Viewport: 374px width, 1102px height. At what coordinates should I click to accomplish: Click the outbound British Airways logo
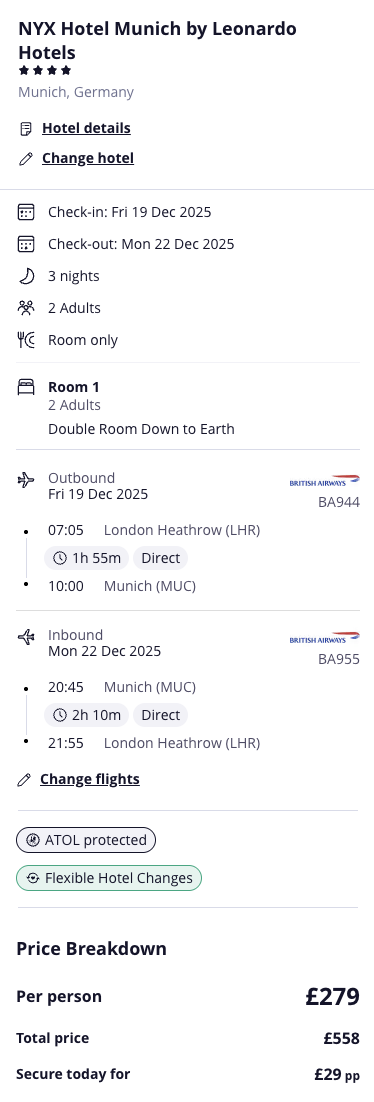click(325, 481)
